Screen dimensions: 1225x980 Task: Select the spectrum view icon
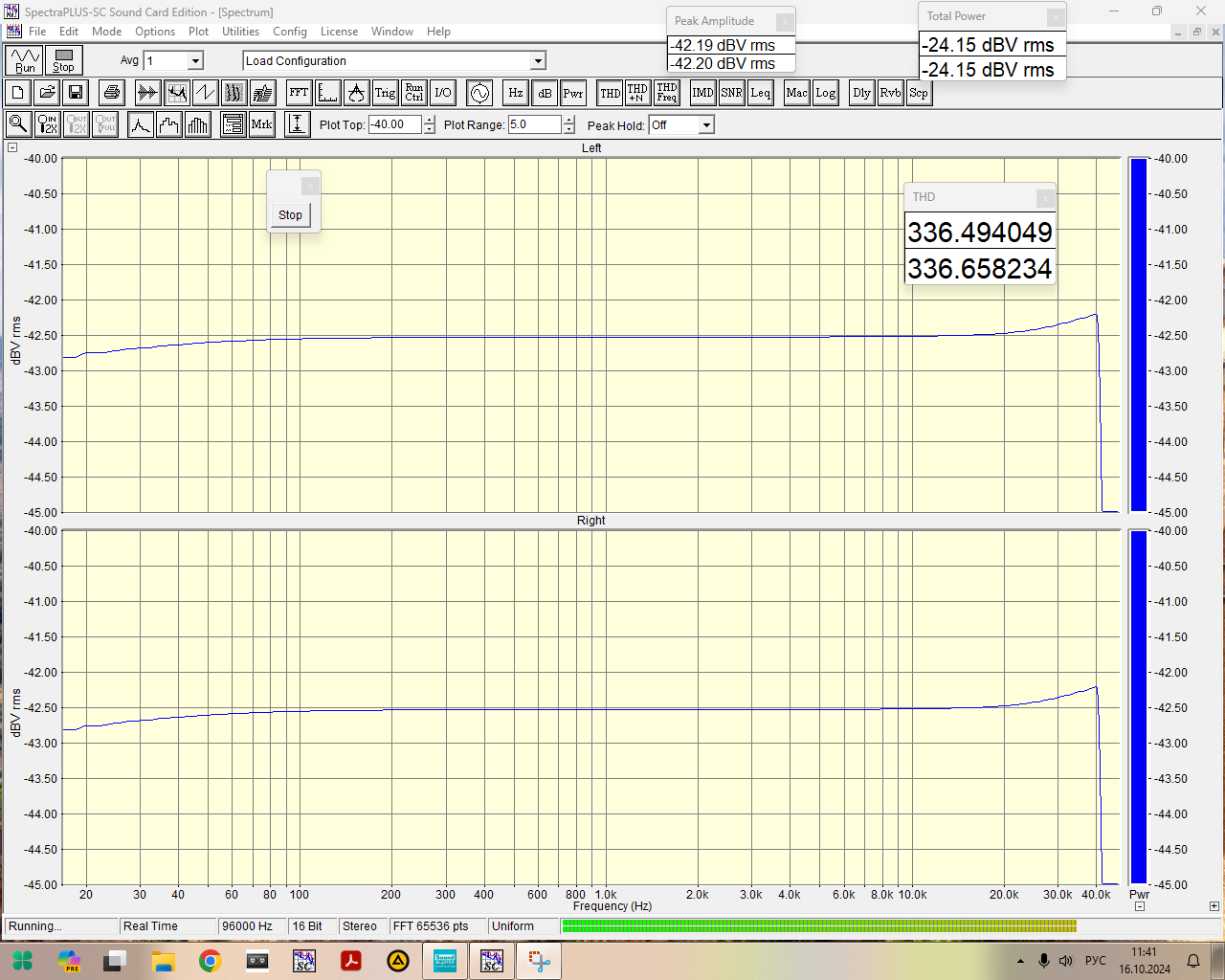(x=177, y=93)
